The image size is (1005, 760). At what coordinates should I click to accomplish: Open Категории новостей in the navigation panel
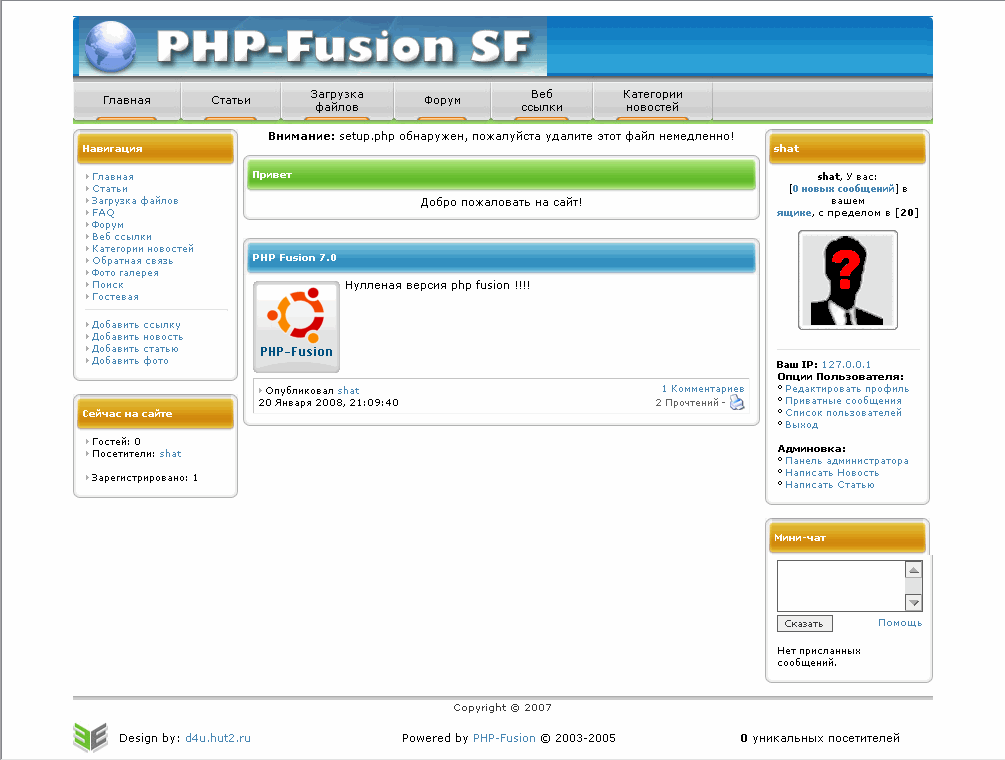coord(143,249)
